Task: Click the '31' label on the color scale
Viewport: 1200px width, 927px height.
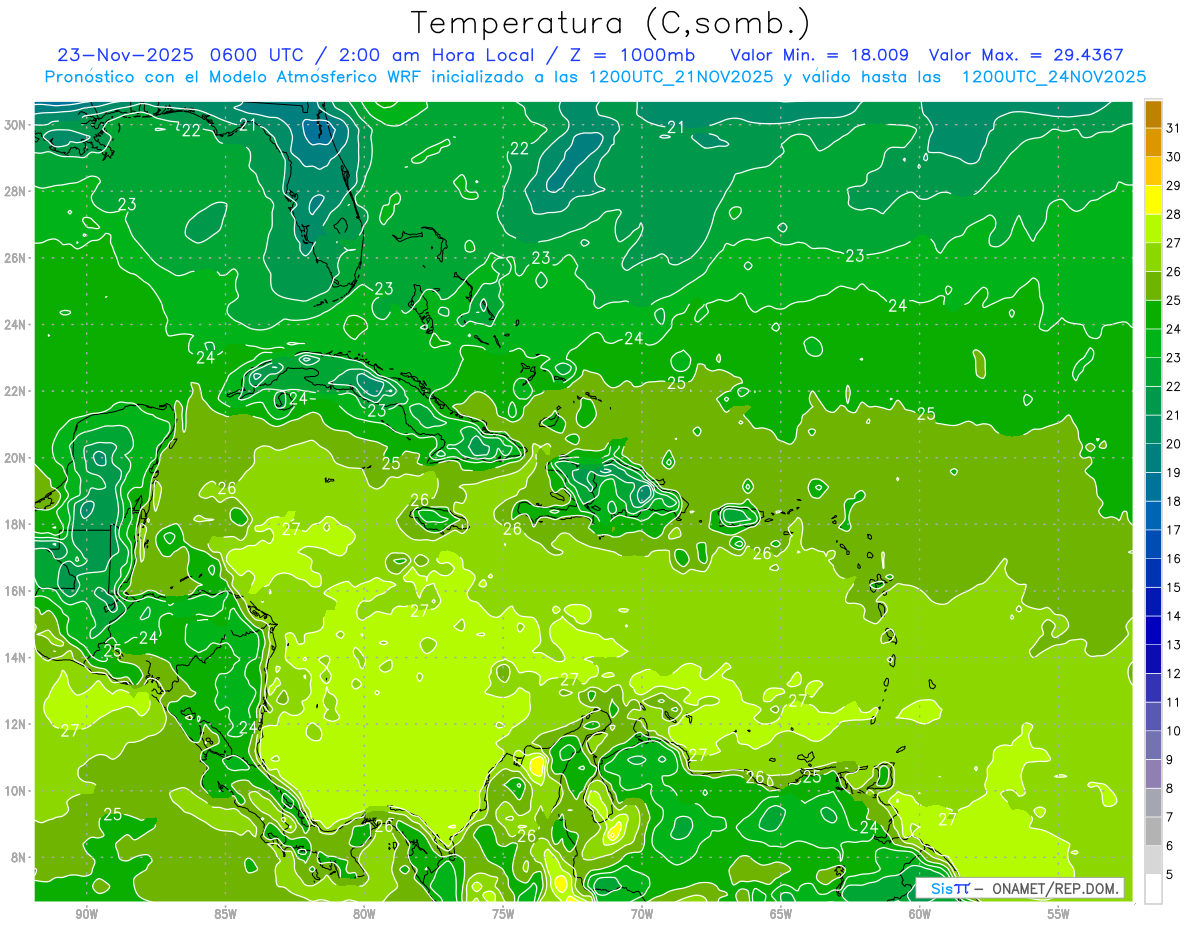Action: (x=1173, y=128)
